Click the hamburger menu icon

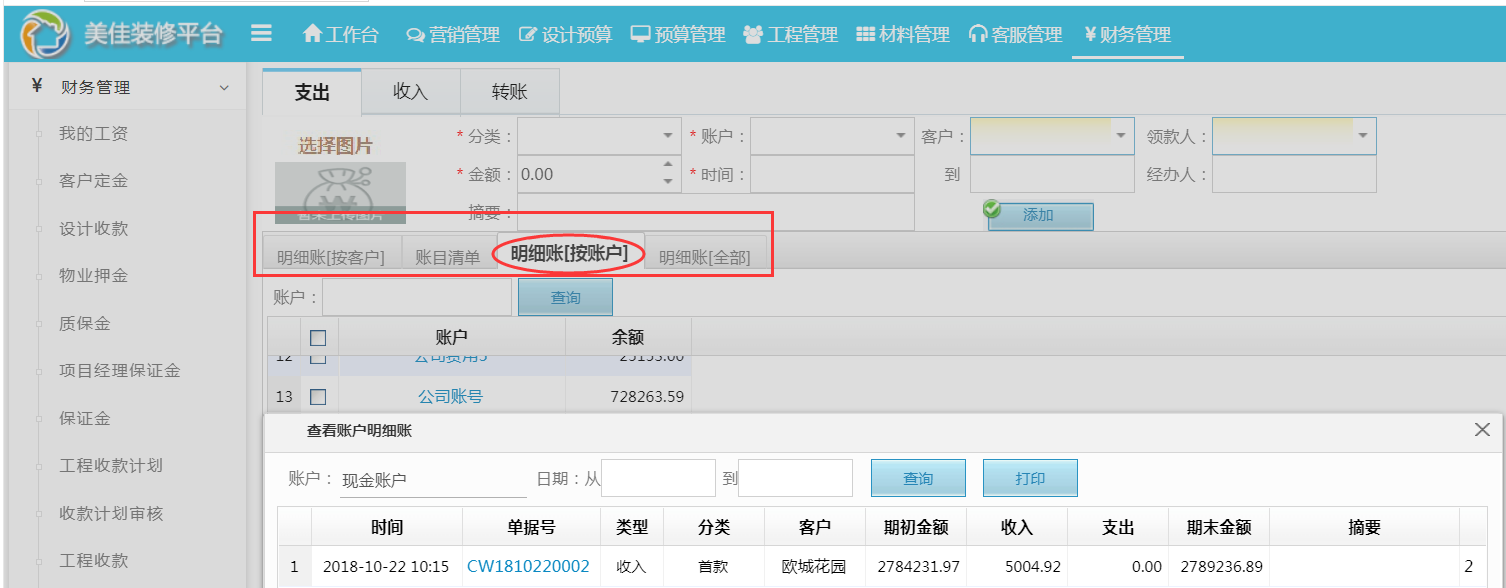(x=261, y=33)
